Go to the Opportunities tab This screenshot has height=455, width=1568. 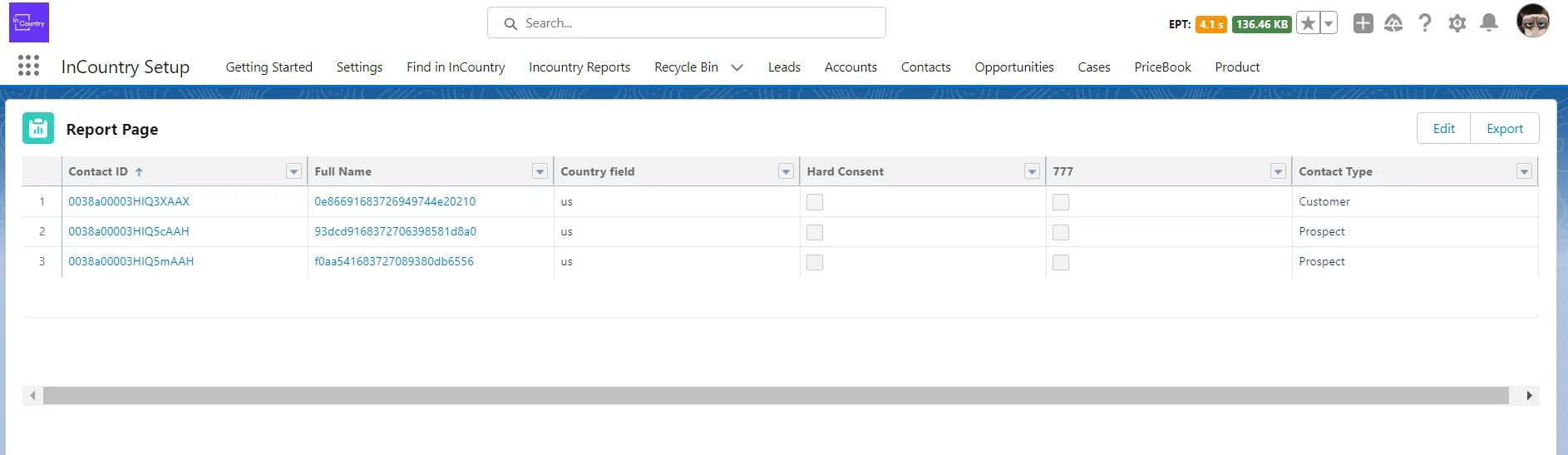pos(1013,67)
